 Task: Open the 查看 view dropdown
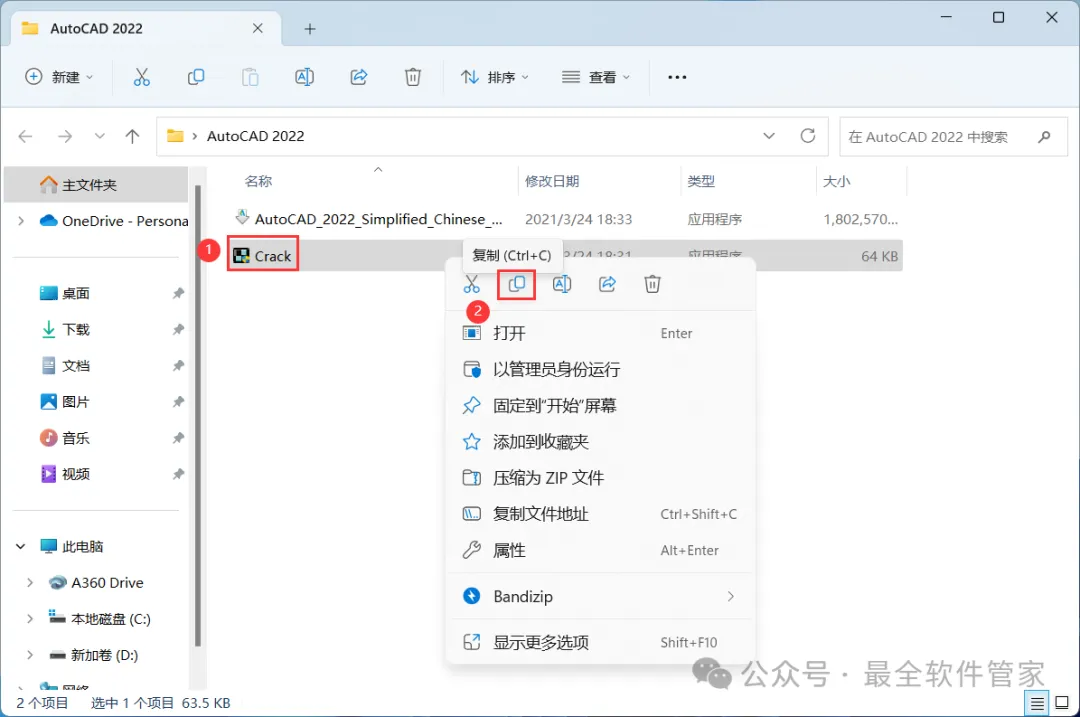[x=596, y=77]
